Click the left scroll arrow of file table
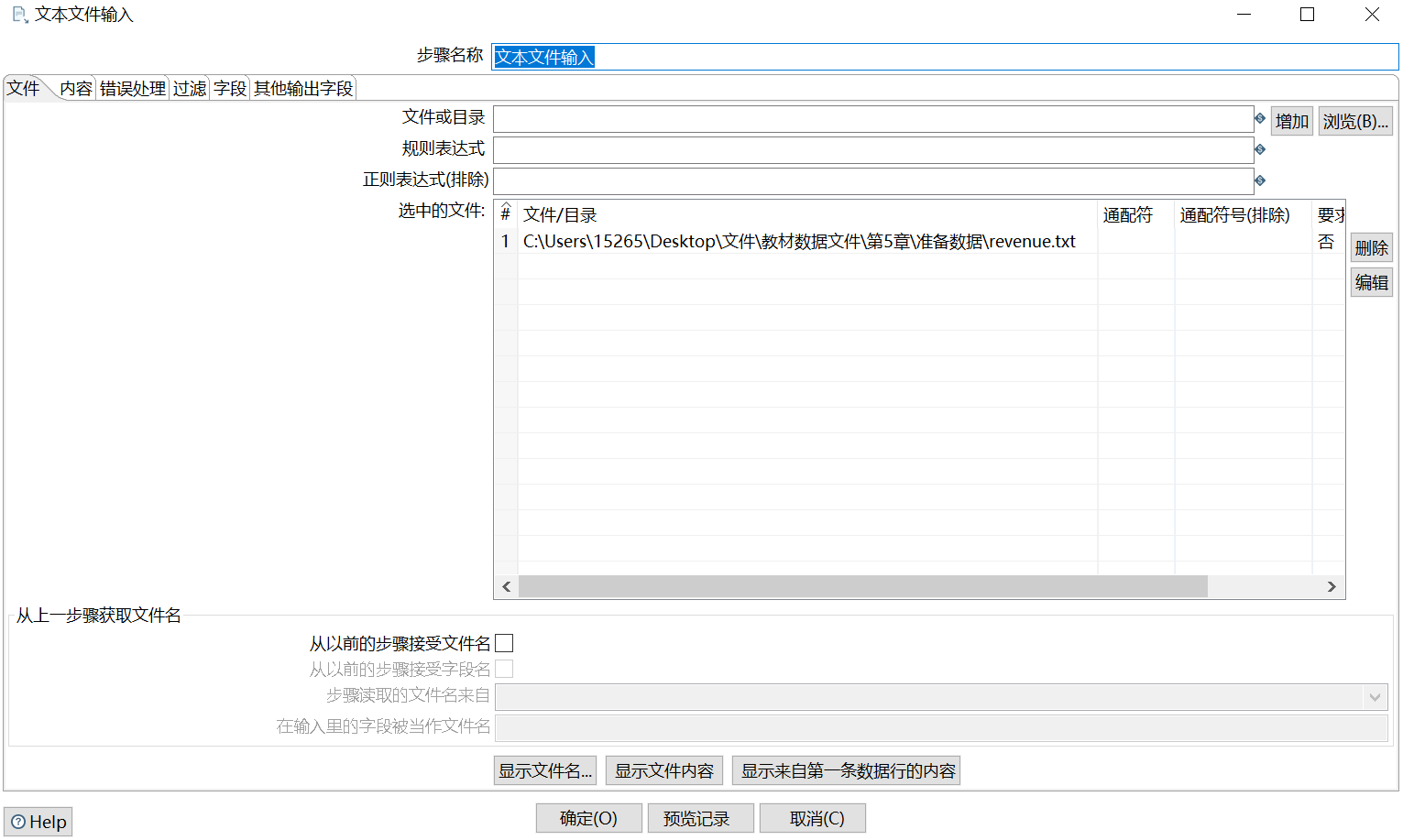Image resolution: width=1403 pixels, height=840 pixels. [507, 586]
